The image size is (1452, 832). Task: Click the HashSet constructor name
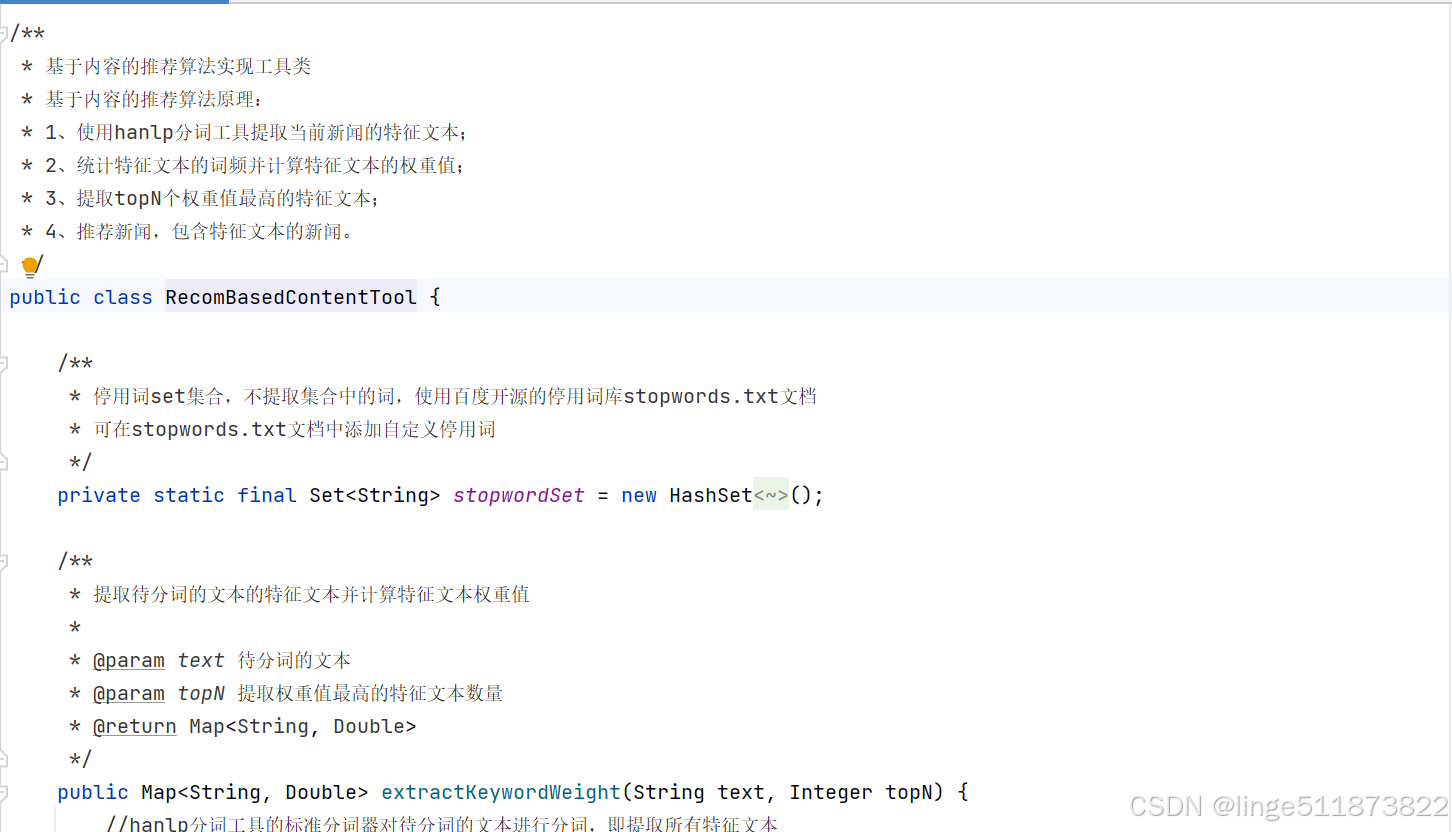point(711,495)
